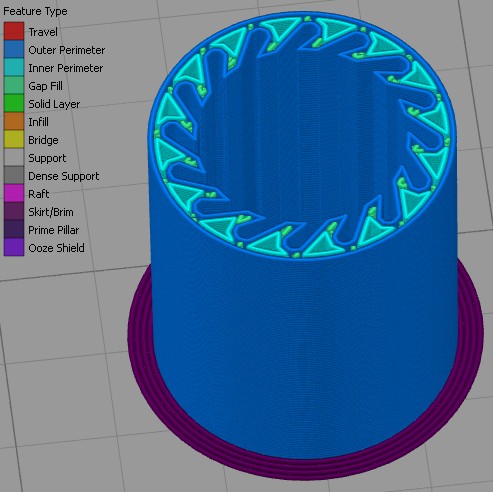Click the "Skirt/Brim" legend label
This screenshot has height=492, width=493.
(x=51, y=212)
